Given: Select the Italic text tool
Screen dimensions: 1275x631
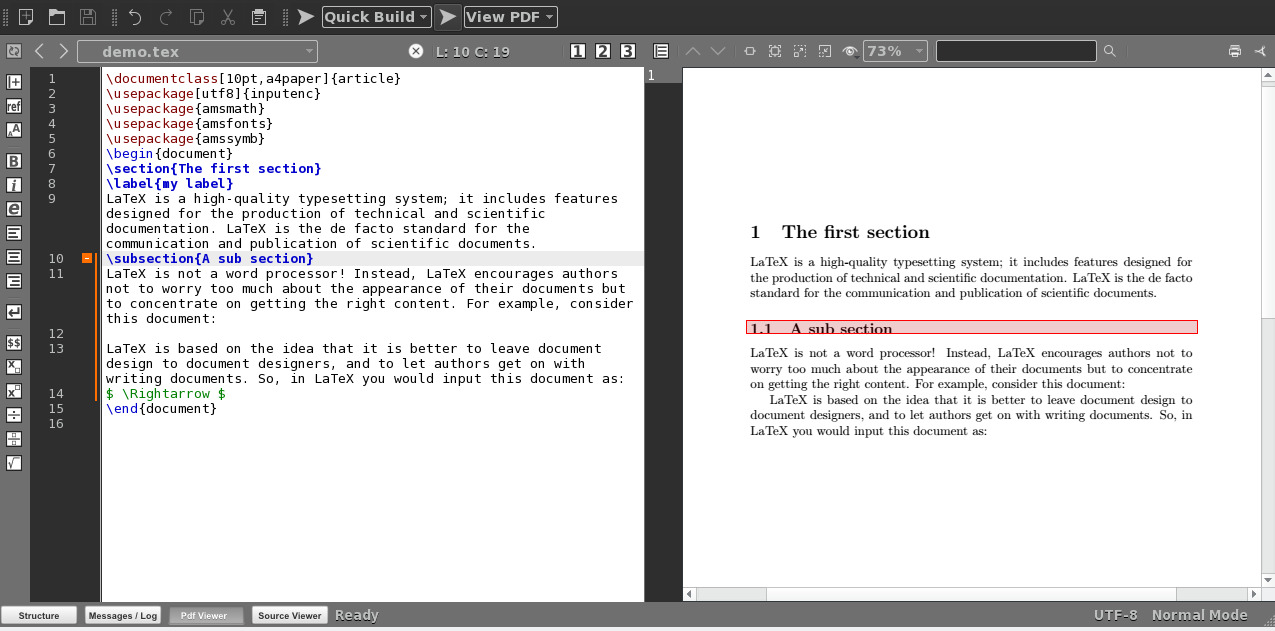Looking at the screenshot, I should coord(13,185).
